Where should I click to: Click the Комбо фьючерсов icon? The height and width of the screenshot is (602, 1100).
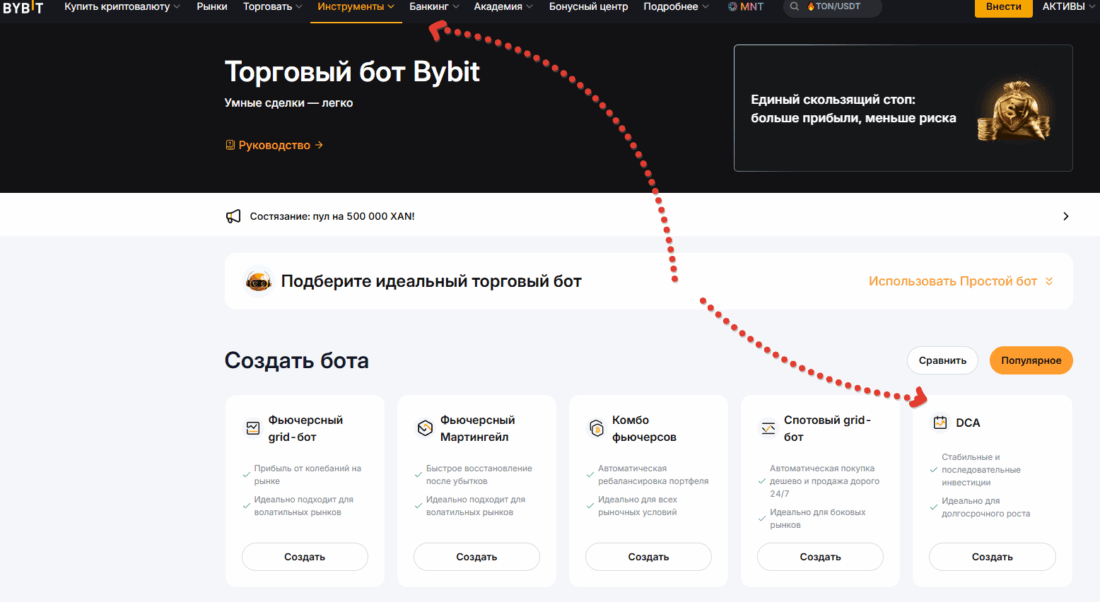tap(596, 428)
